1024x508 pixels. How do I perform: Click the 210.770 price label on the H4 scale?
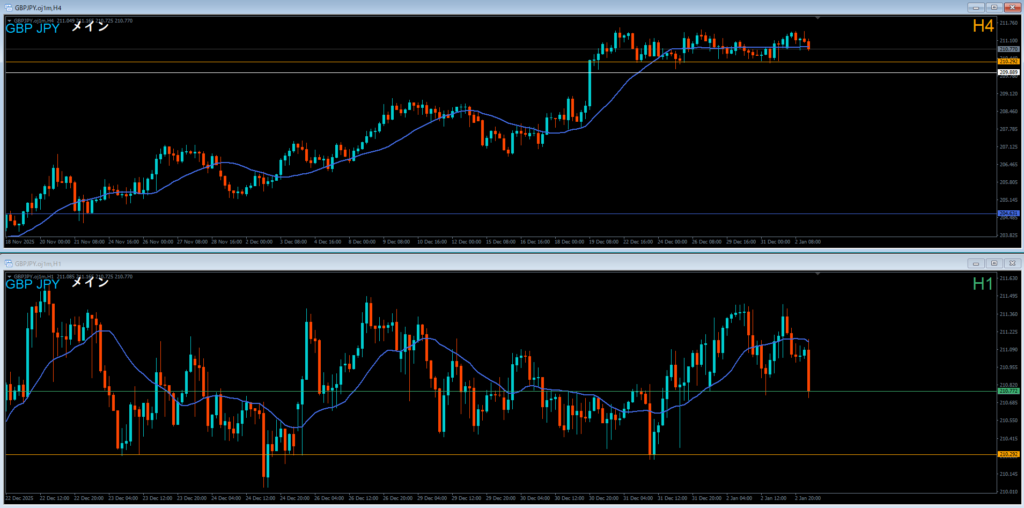click(1009, 49)
